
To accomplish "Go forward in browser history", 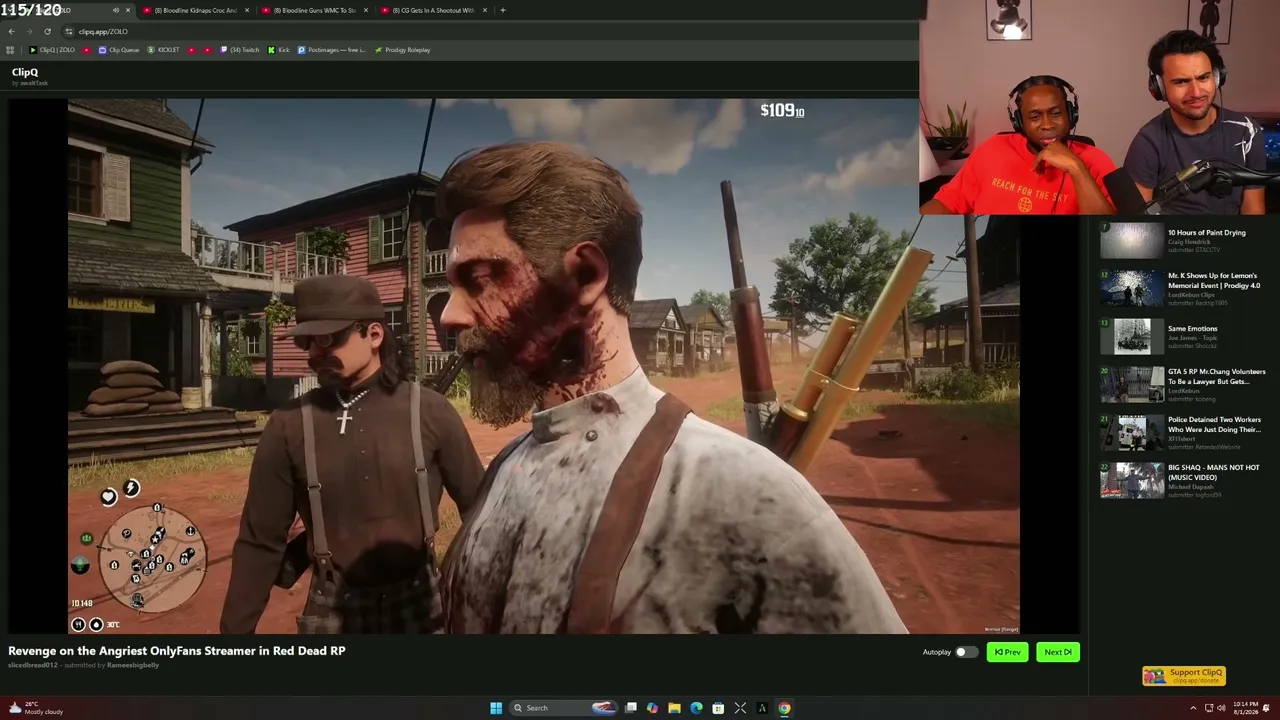I will pos(29,31).
